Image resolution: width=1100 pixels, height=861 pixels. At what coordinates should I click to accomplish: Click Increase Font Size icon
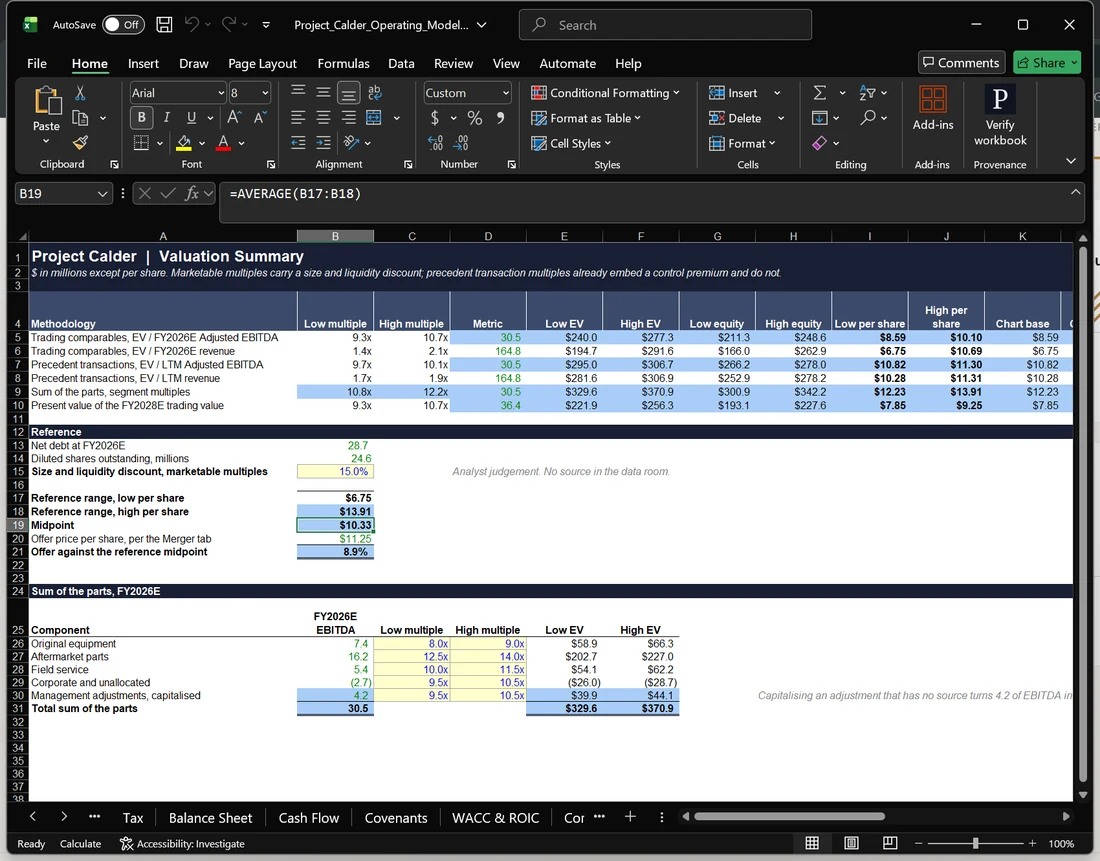tap(234, 117)
